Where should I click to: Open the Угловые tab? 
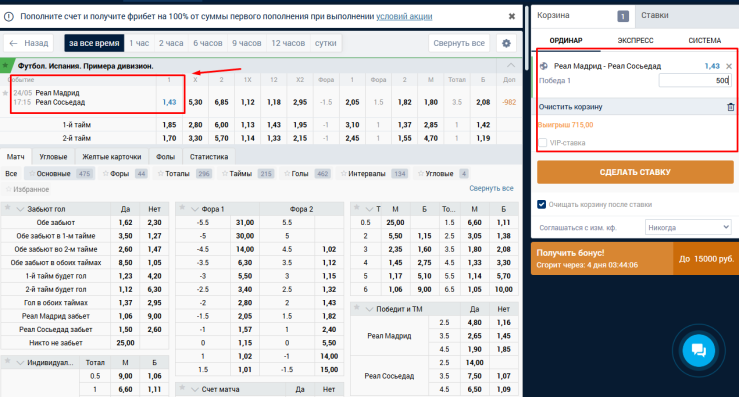[x=53, y=157]
